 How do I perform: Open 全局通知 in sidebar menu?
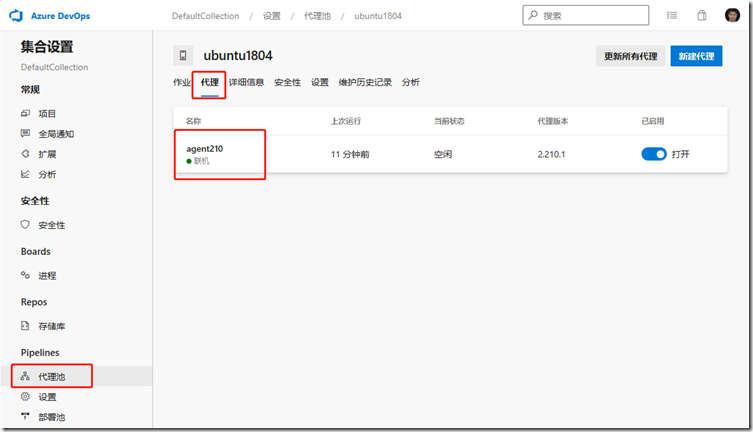pos(56,134)
